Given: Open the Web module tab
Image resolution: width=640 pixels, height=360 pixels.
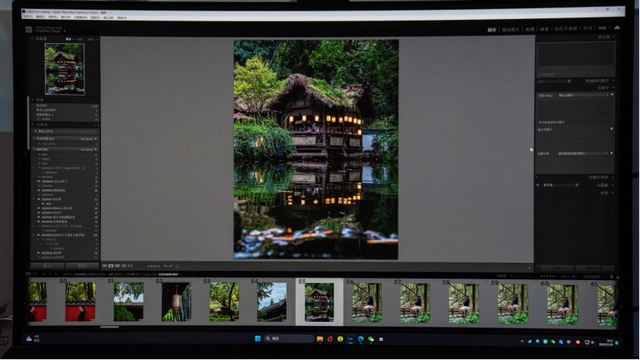Looking at the screenshot, I should pos(602,28).
